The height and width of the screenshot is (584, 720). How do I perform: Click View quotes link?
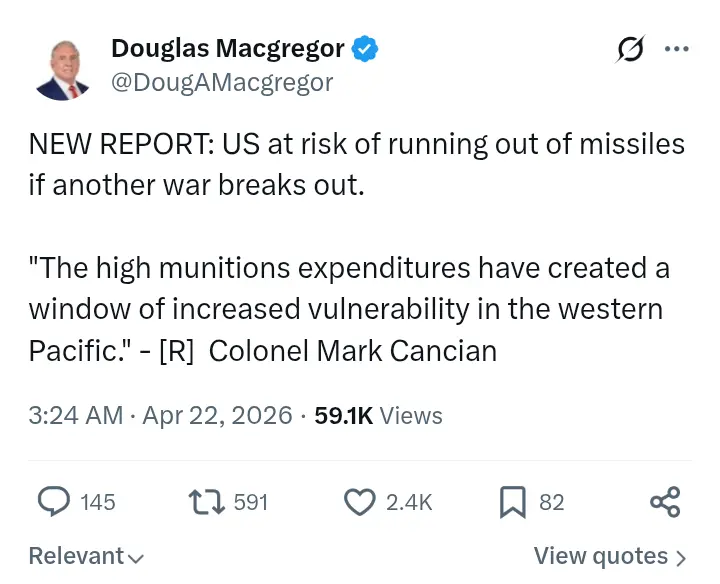tap(610, 557)
